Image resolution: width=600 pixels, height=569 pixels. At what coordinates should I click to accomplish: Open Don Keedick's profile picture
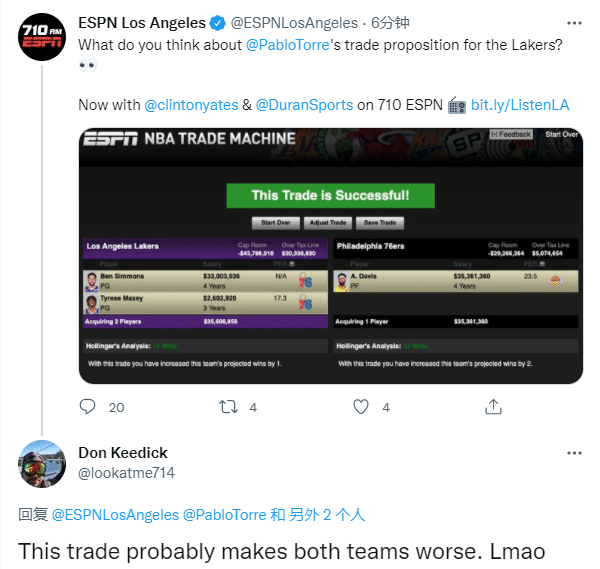point(42,464)
